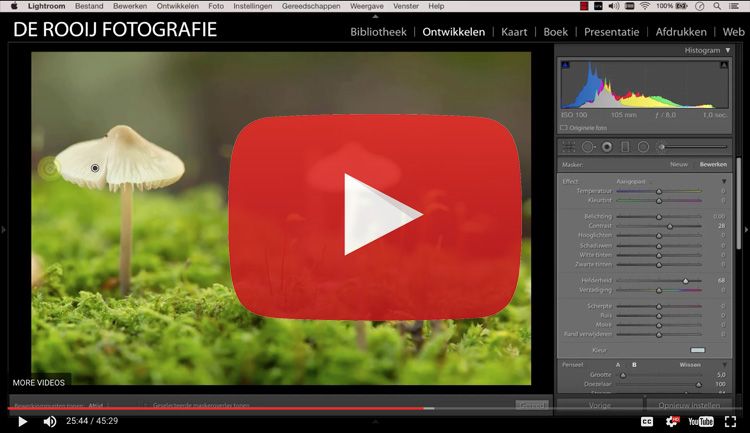Expand the left panel with side arrow
The width and height of the screenshot is (750, 433).
pos(3,230)
